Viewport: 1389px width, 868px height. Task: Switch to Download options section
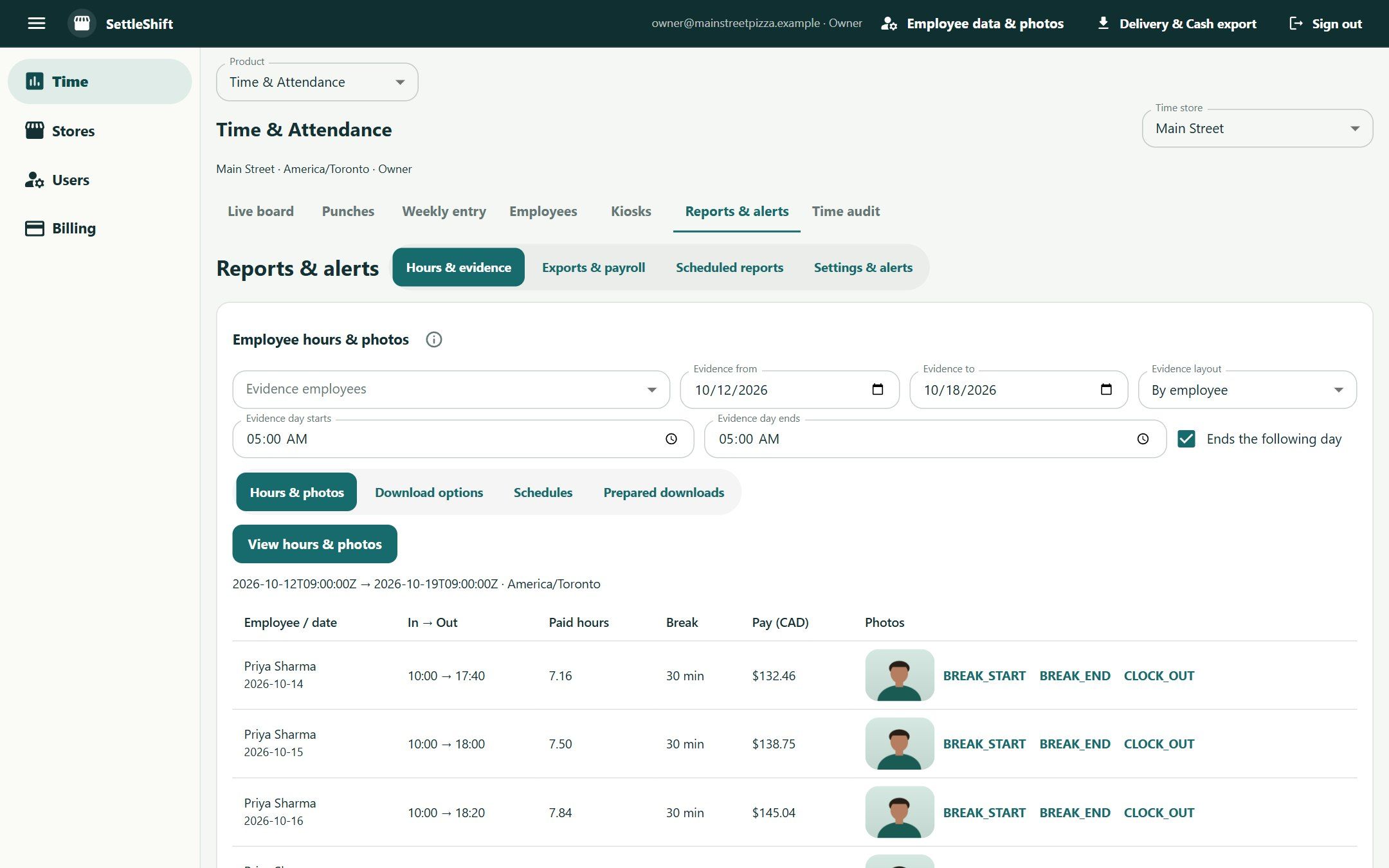(x=429, y=493)
